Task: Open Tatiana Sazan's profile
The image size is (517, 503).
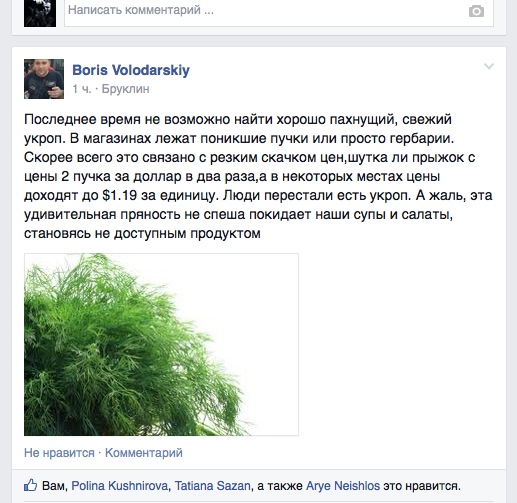Action: coord(213,486)
